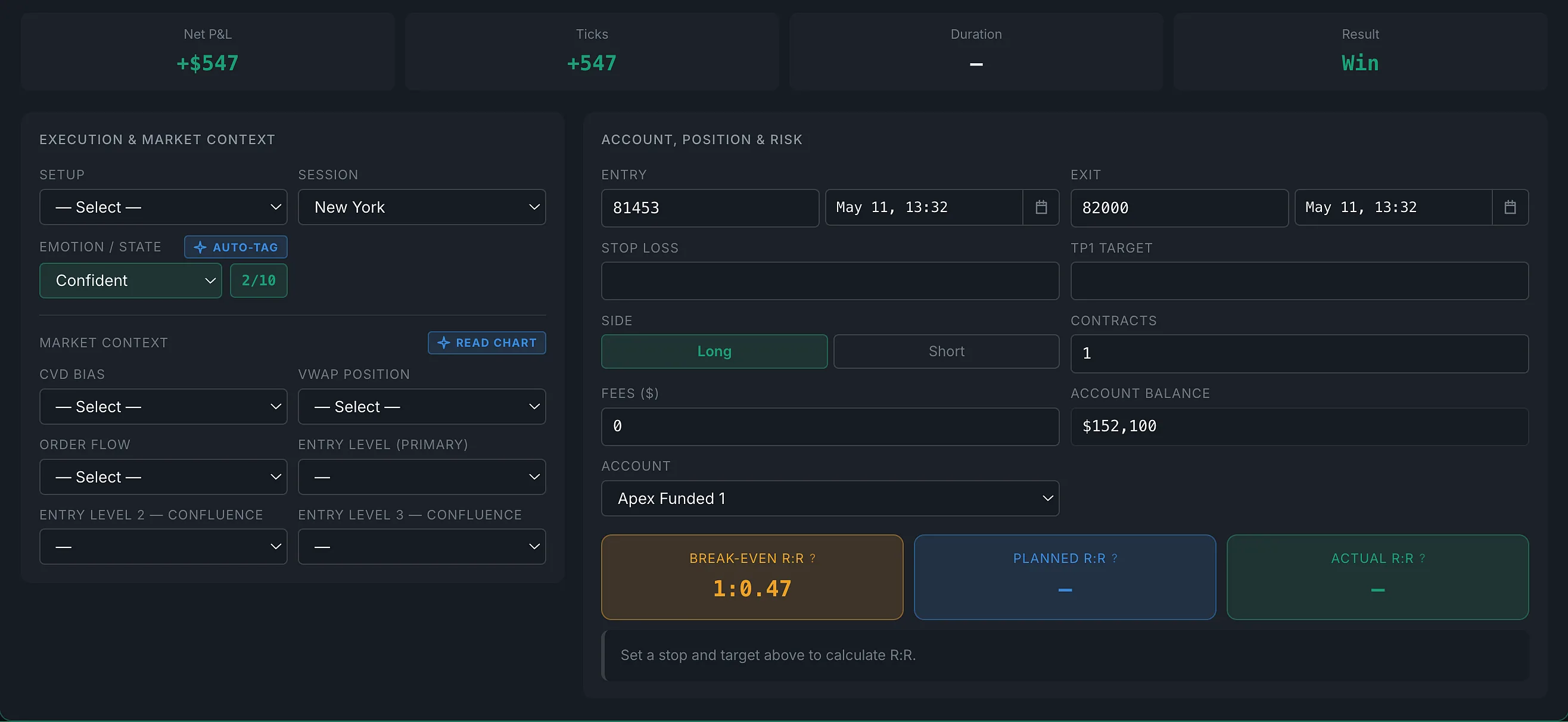The width and height of the screenshot is (1568, 722).
Task: Open the Emotion dropdown showing Confident
Action: [130, 281]
